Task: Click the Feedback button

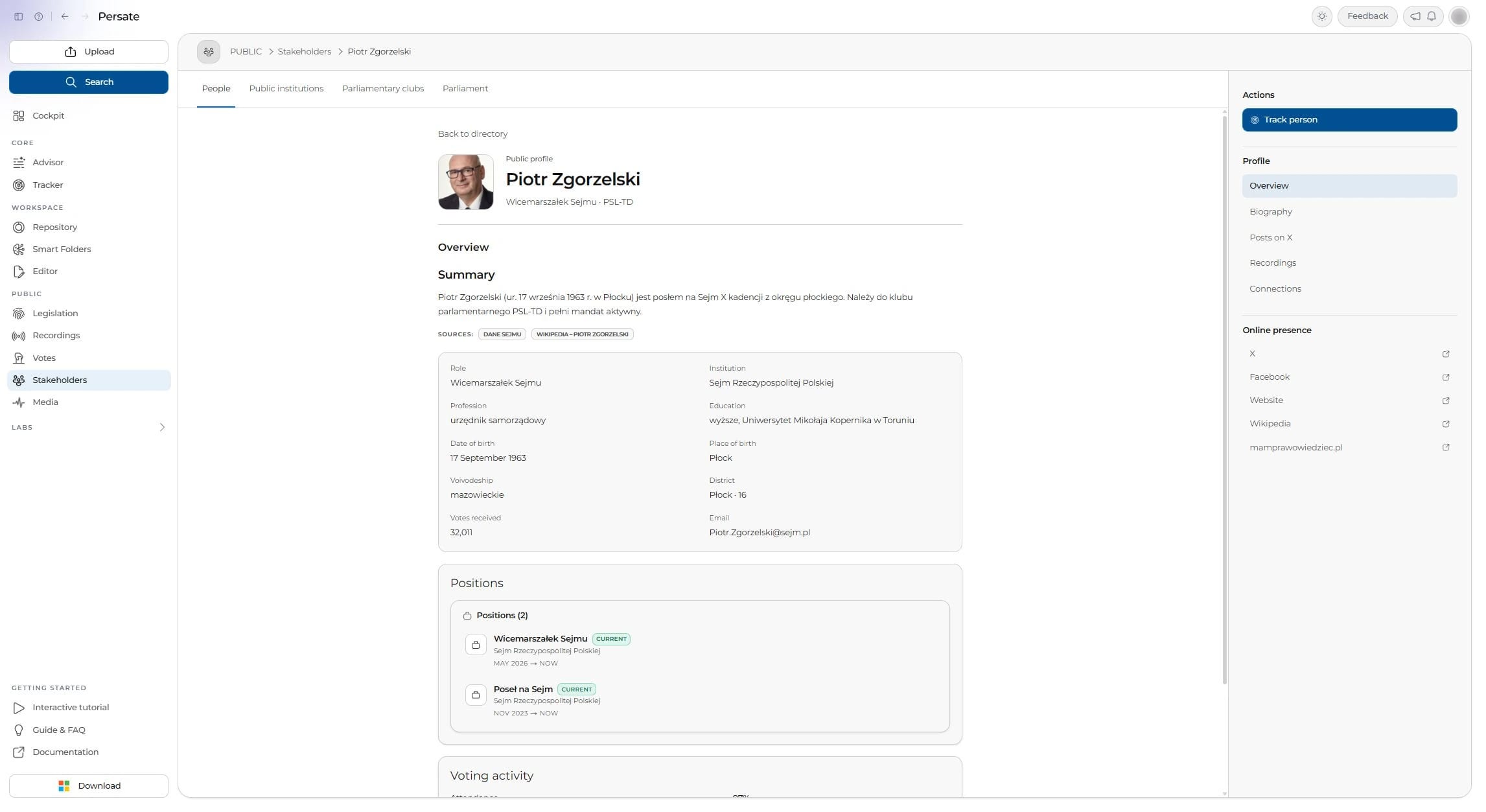Action: [x=1367, y=16]
